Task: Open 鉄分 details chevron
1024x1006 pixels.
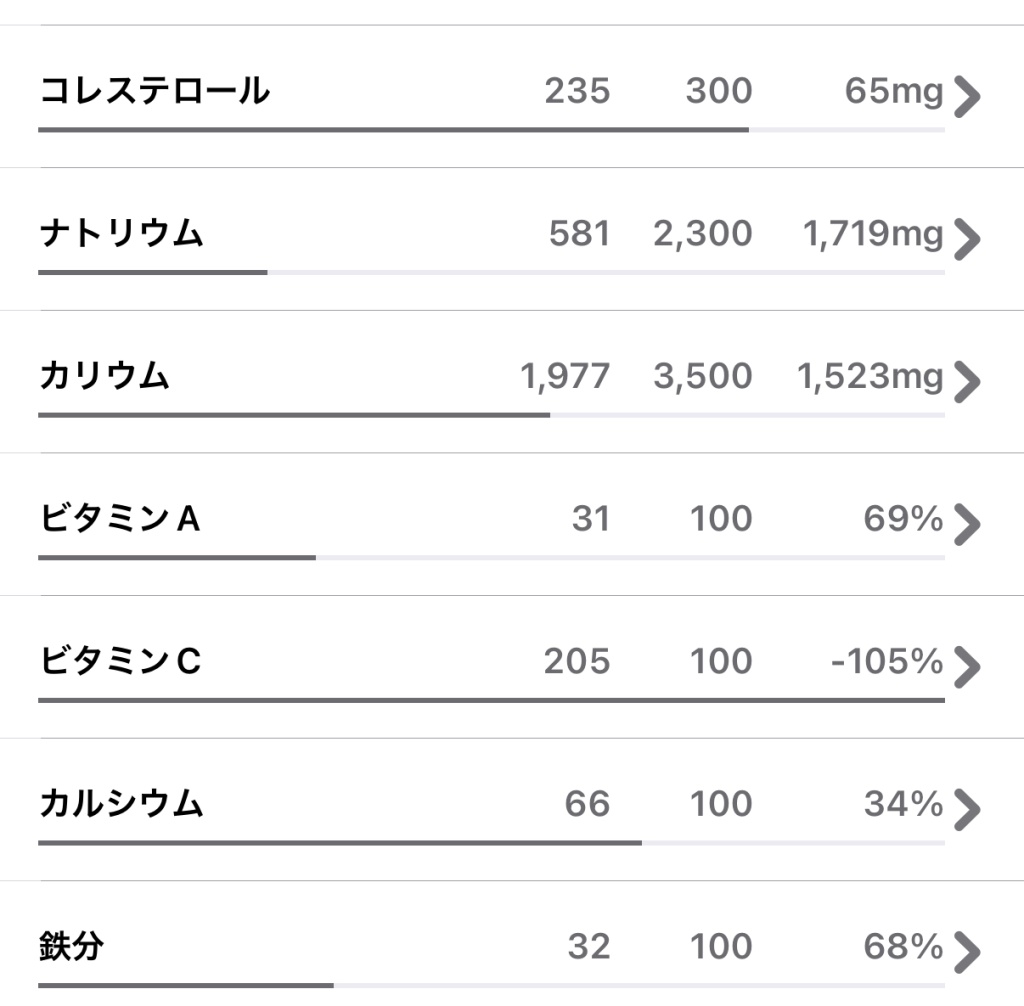Action: click(x=967, y=952)
